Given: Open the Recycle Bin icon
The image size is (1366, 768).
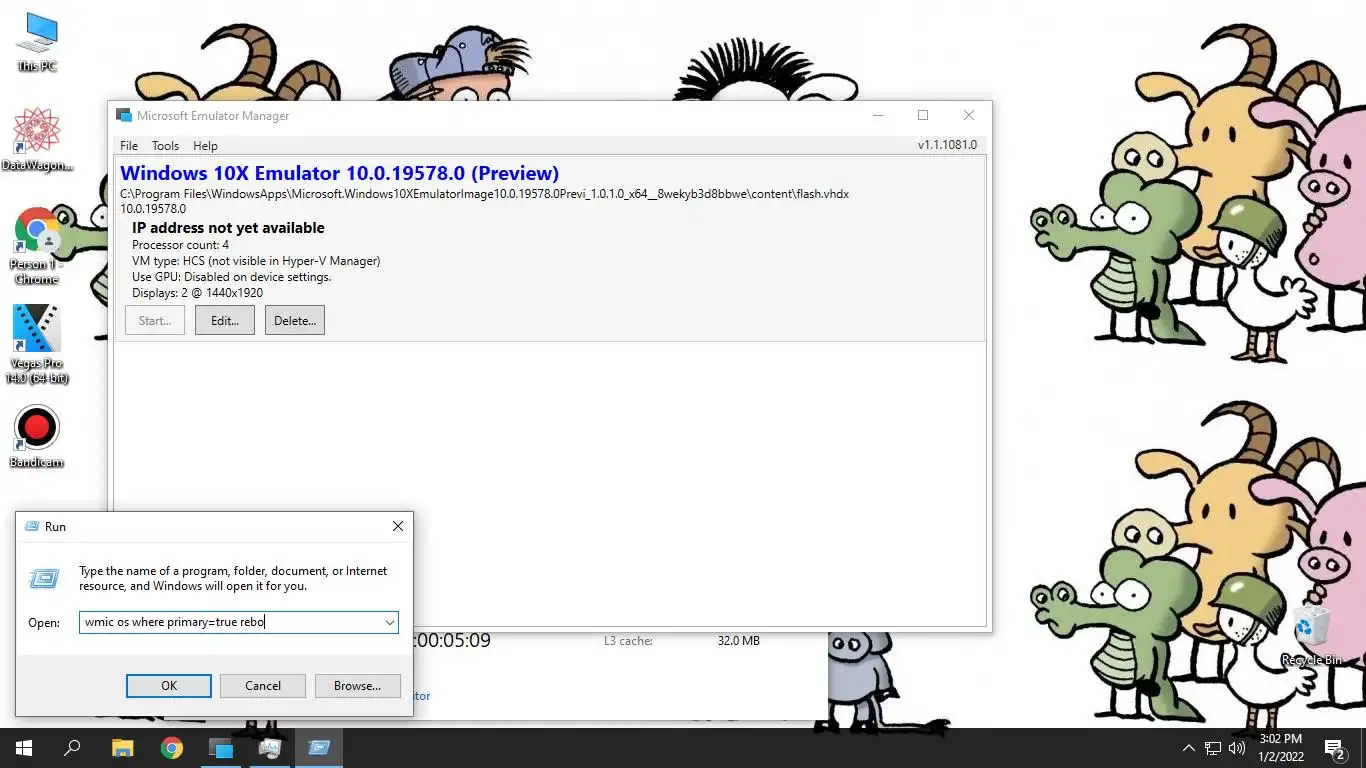Looking at the screenshot, I should click(x=1311, y=635).
